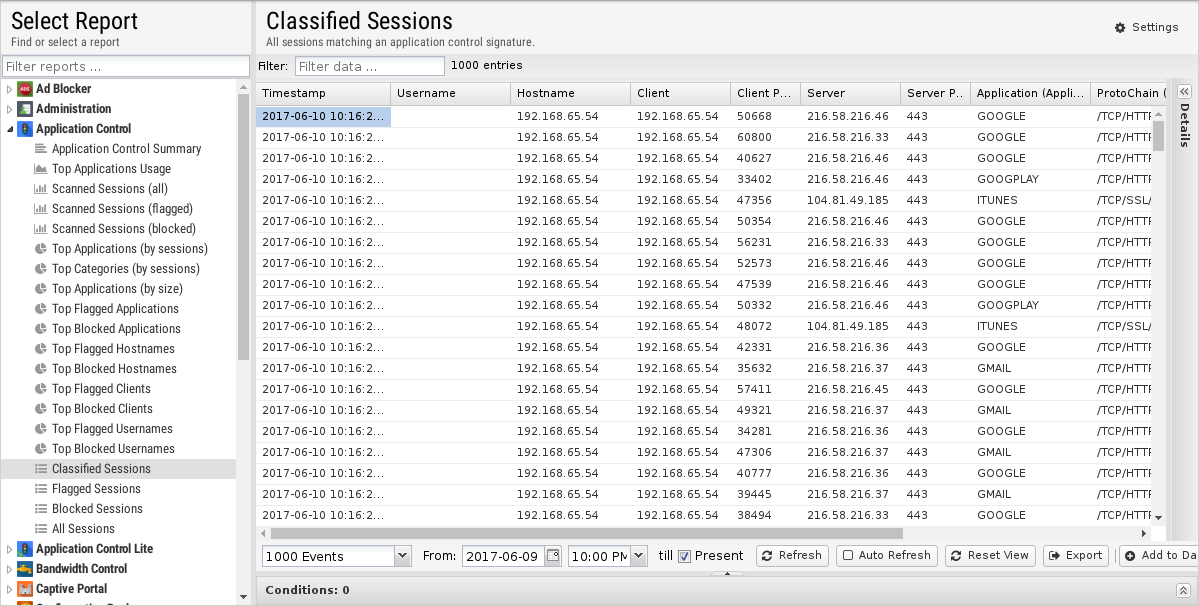Open the calendar date picker icon
Image resolution: width=1199 pixels, height=606 pixels.
553,556
